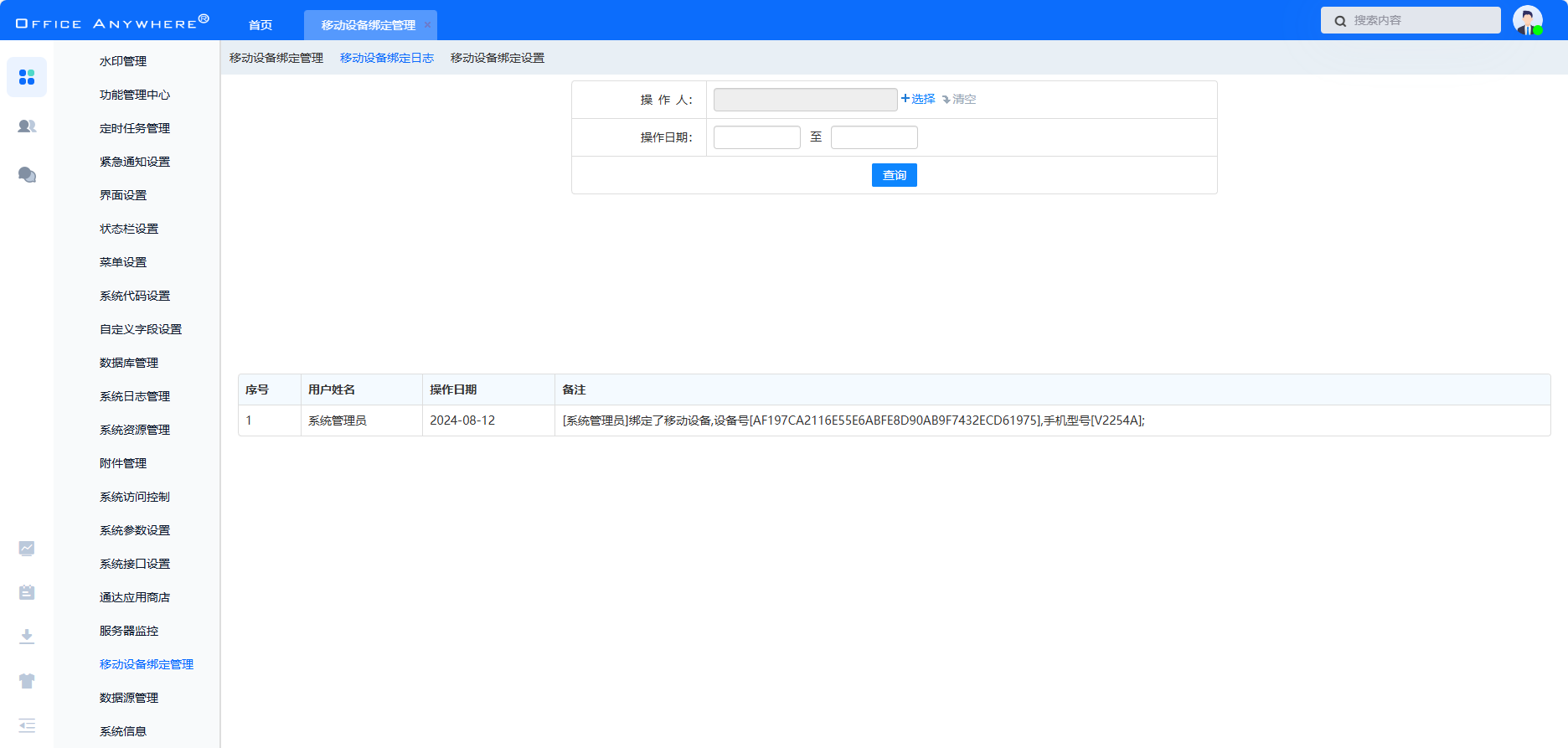Open the 移动设备绑定设置 sub-tab
Screen dimensions: 1568x748
(497, 58)
